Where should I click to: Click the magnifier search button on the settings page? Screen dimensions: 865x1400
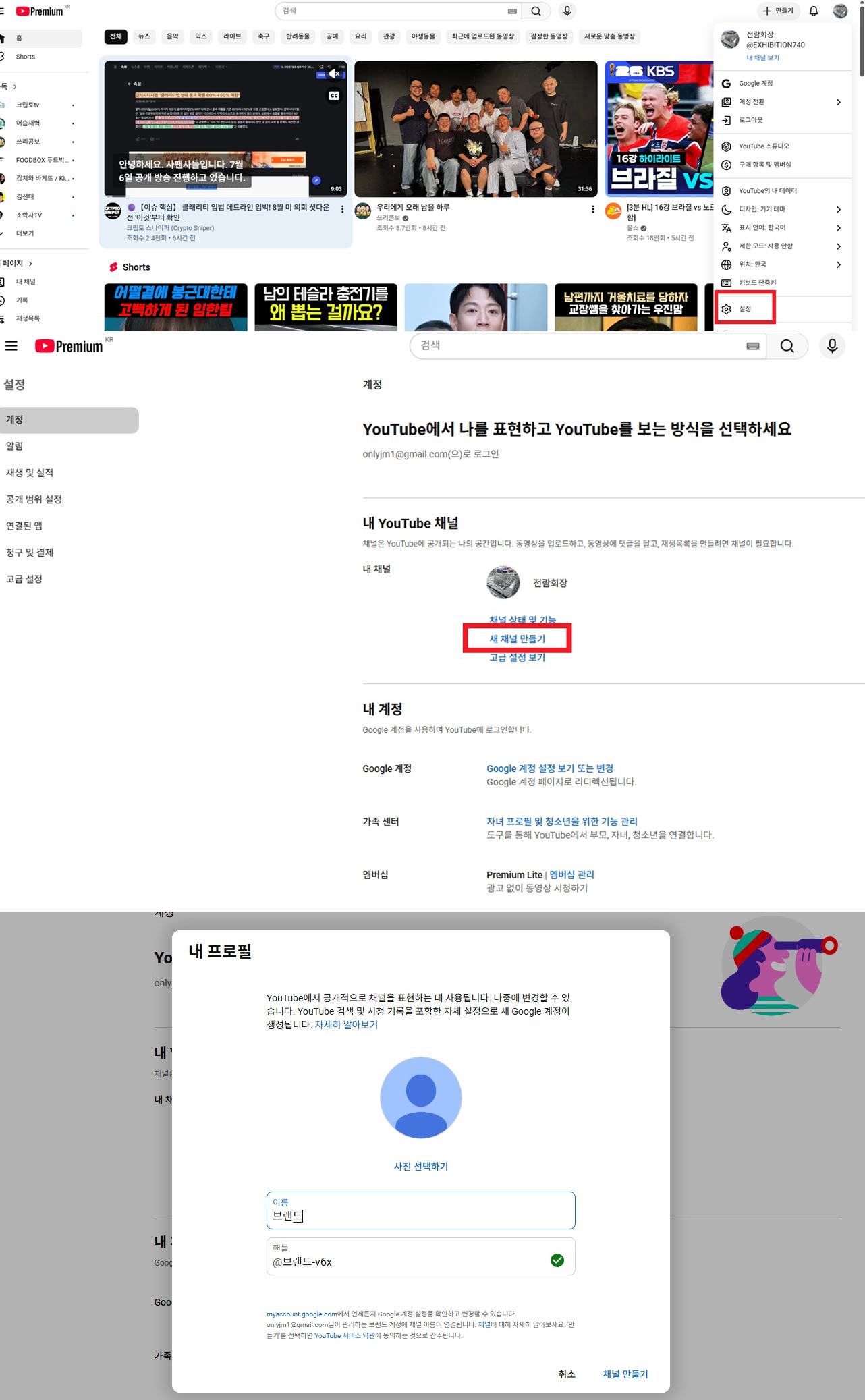787,346
